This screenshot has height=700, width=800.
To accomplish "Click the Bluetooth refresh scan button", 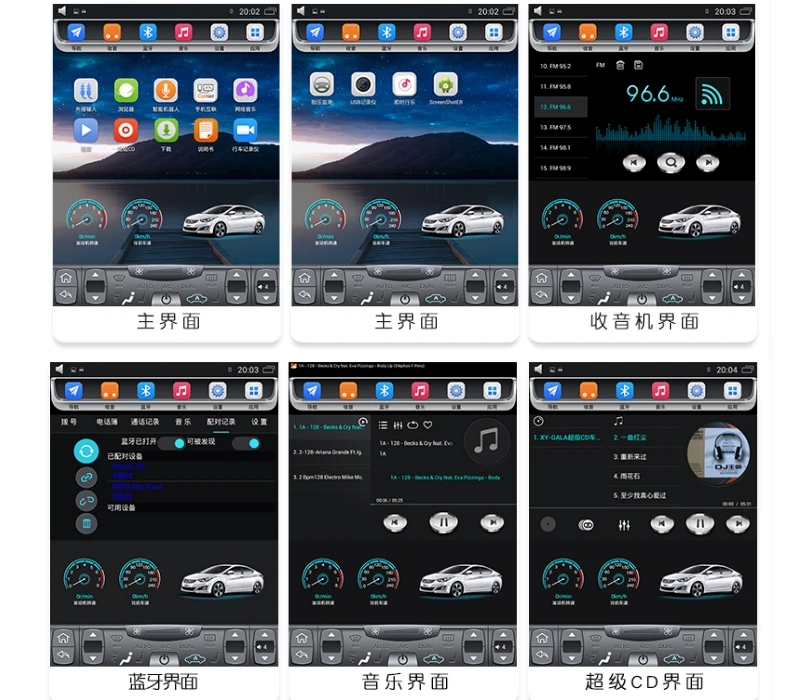I will [x=86, y=452].
